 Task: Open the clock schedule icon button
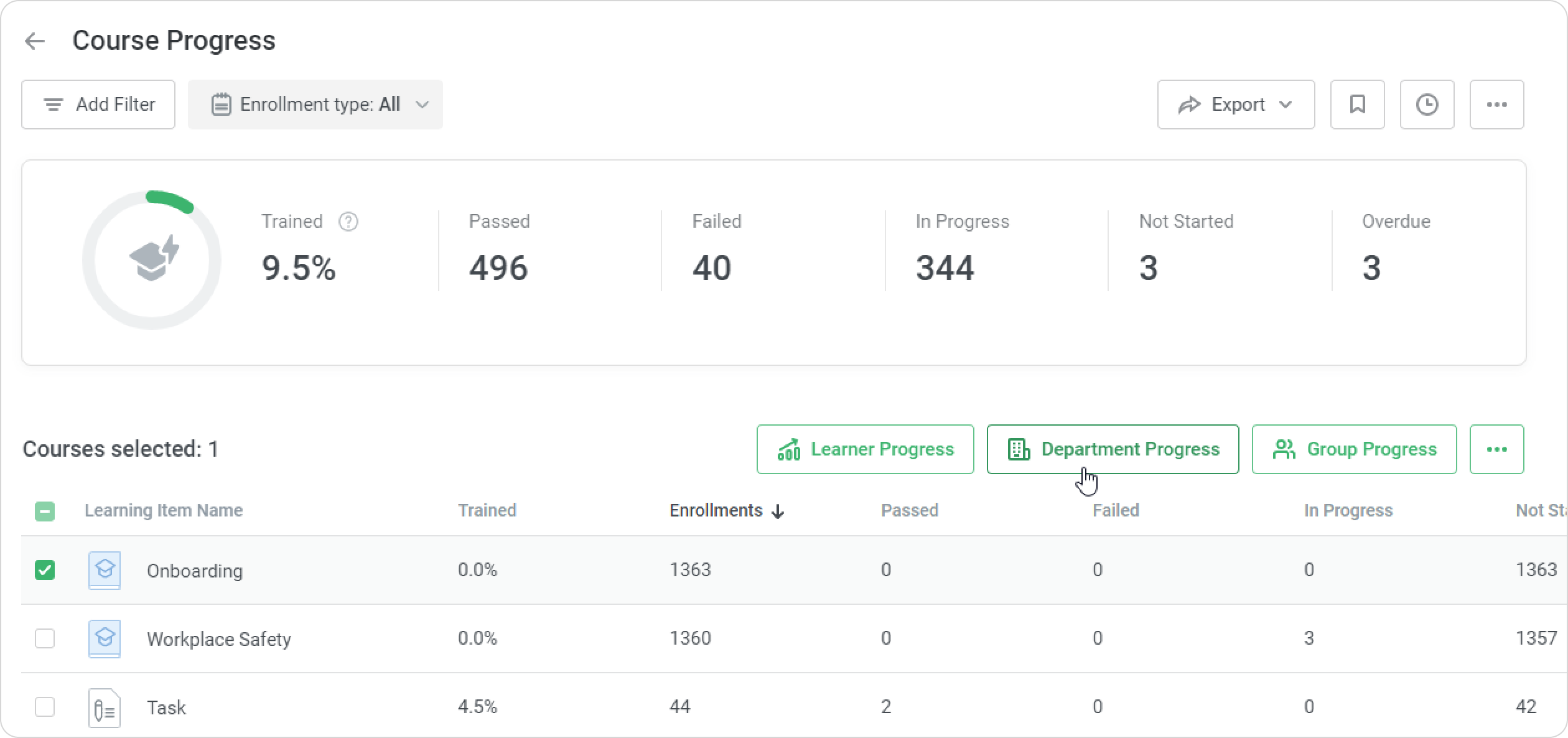point(1427,105)
